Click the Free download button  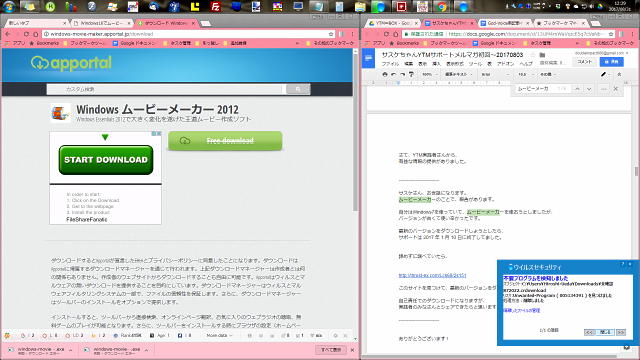(x=225, y=141)
